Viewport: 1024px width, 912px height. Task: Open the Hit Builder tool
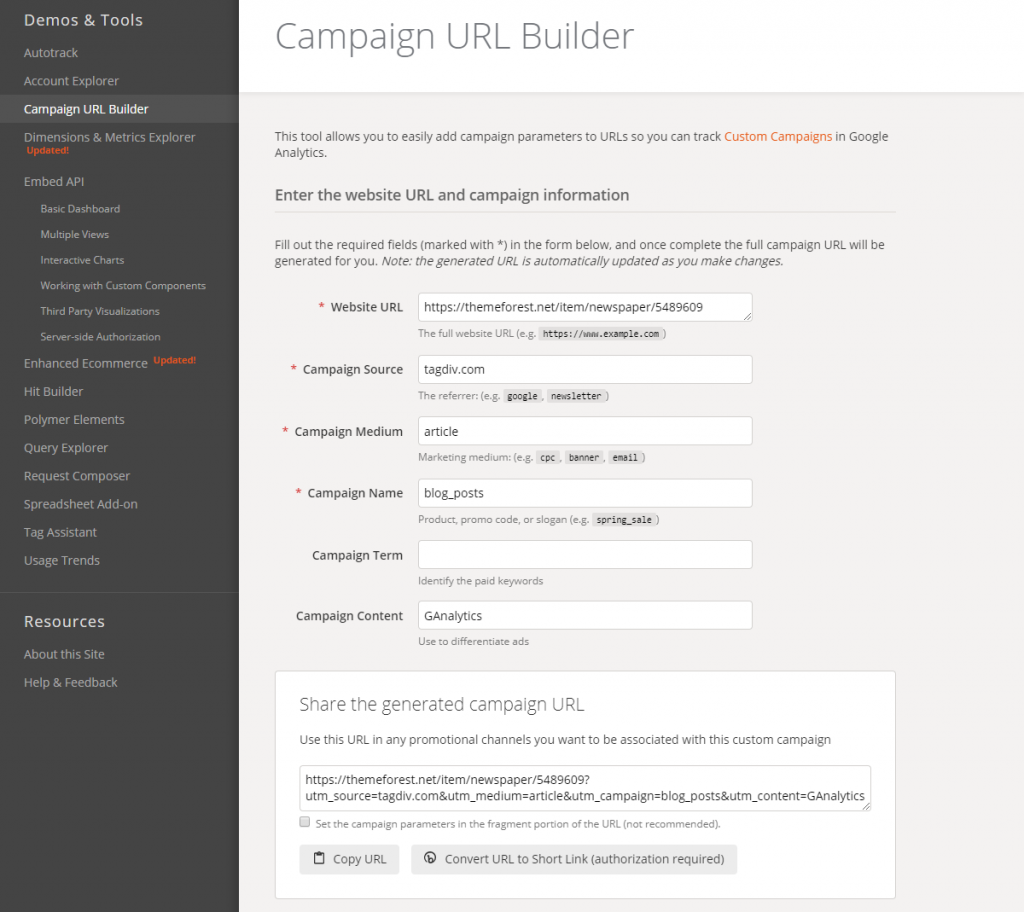tap(51, 390)
